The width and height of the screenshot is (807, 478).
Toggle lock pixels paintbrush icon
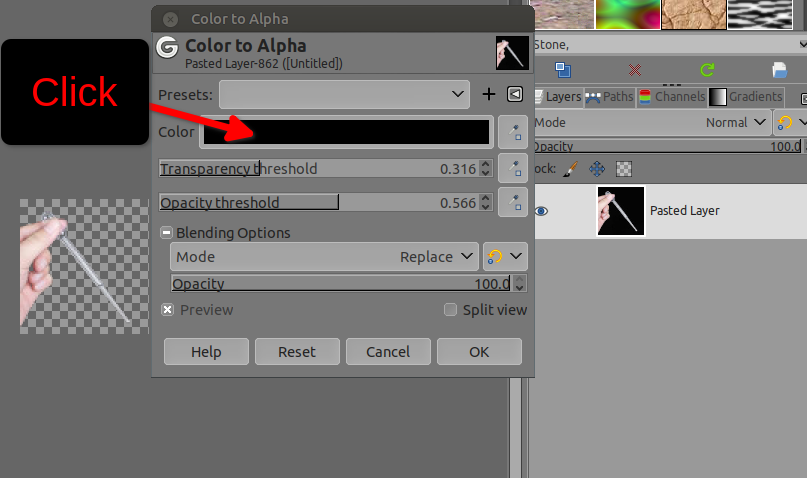[x=570, y=169]
